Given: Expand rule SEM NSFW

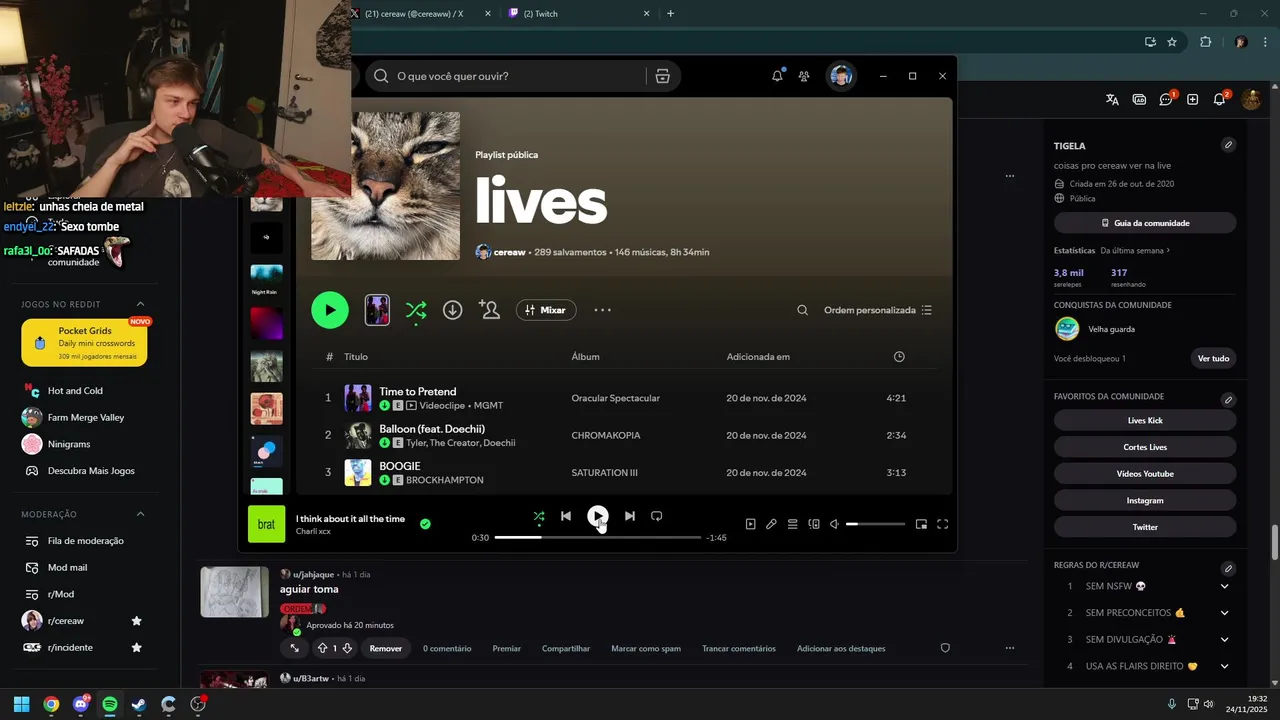Looking at the screenshot, I should (x=1224, y=586).
